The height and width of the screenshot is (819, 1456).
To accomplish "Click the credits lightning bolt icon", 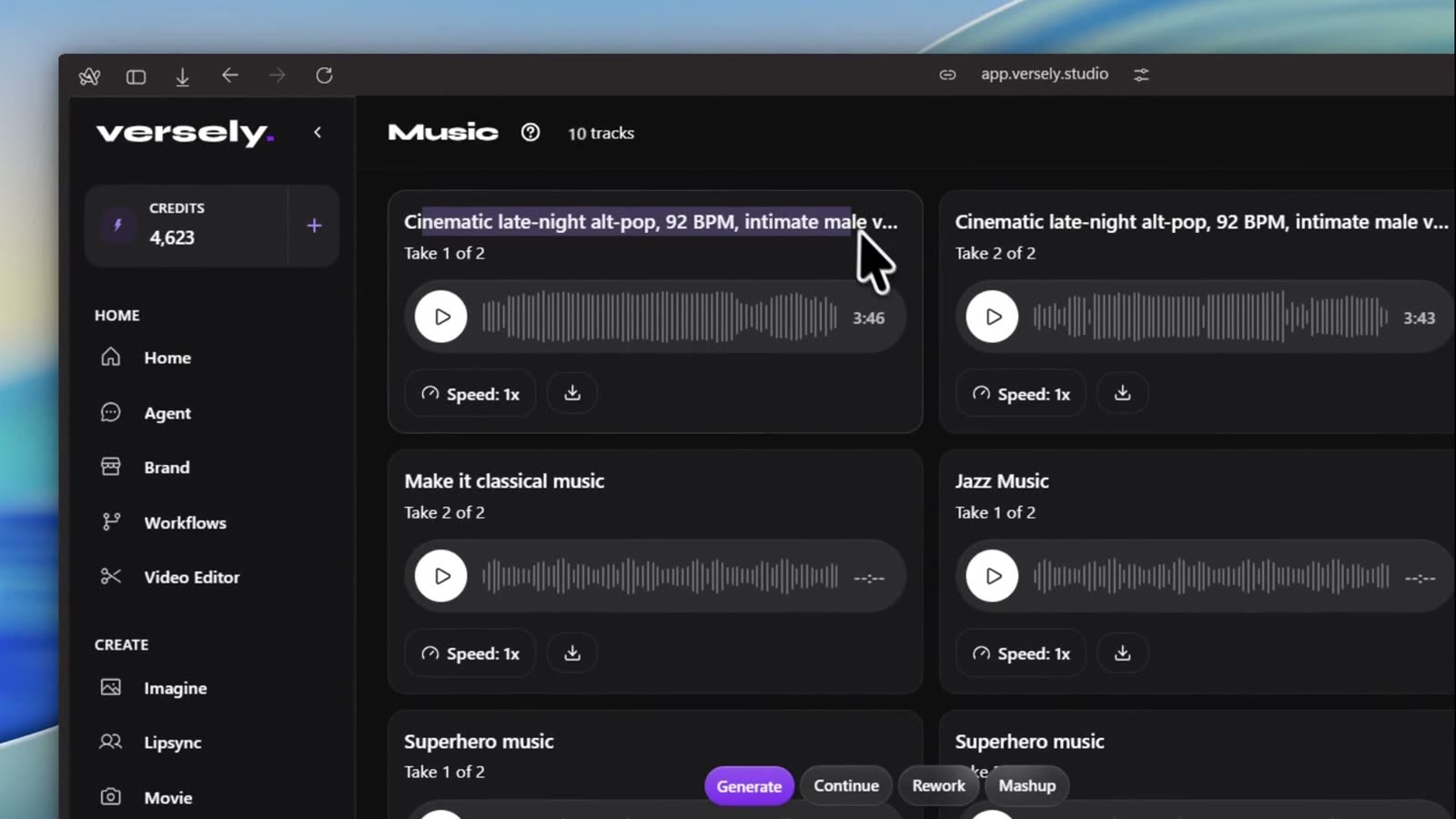I will (117, 226).
